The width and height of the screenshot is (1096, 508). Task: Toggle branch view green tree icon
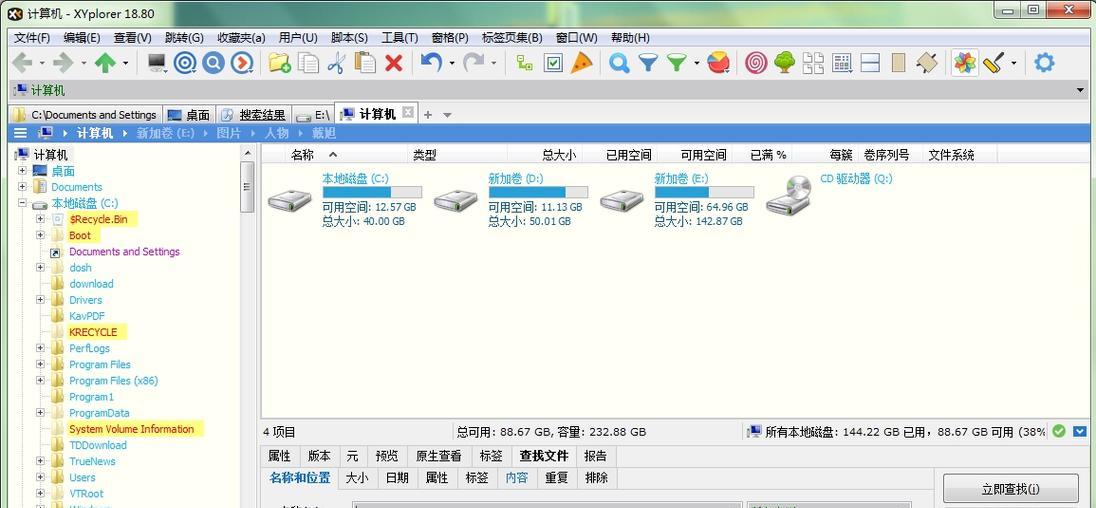click(x=524, y=63)
